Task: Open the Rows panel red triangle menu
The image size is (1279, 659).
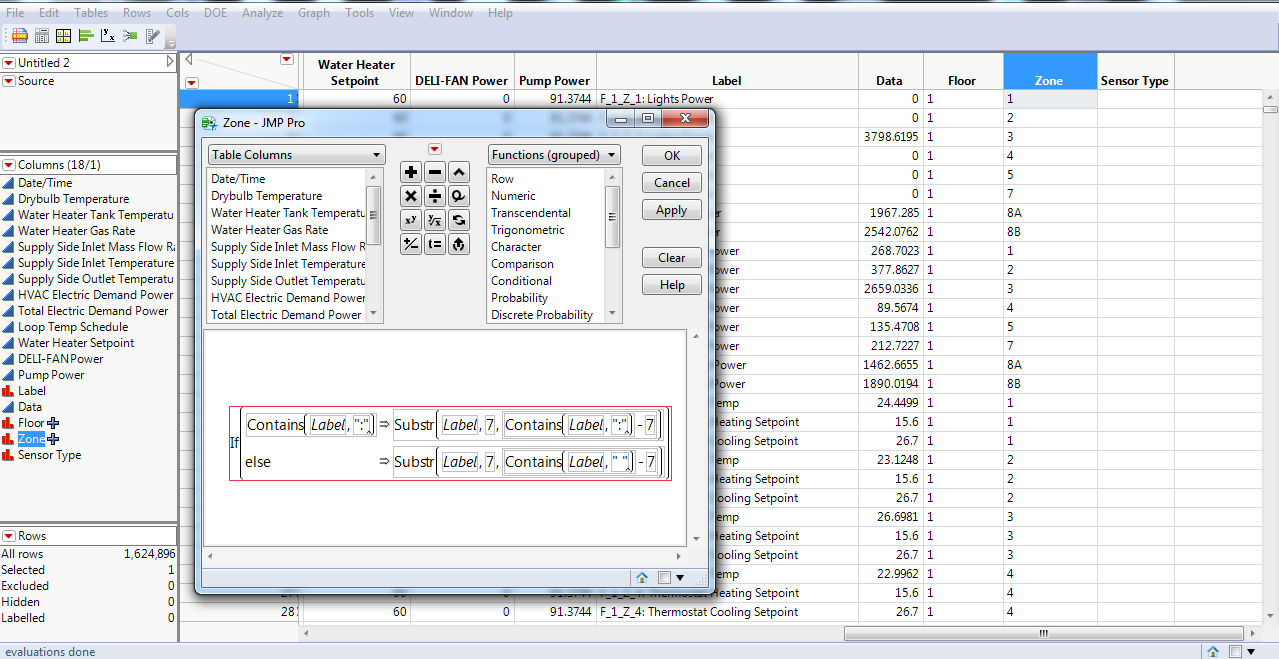Action: tap(9, 536)
